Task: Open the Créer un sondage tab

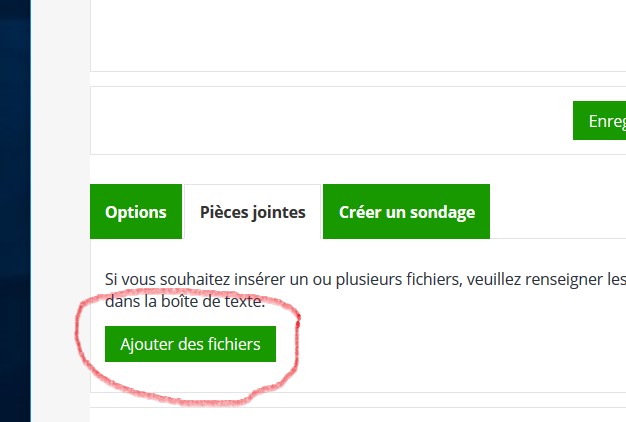Action: coord(406,212)
